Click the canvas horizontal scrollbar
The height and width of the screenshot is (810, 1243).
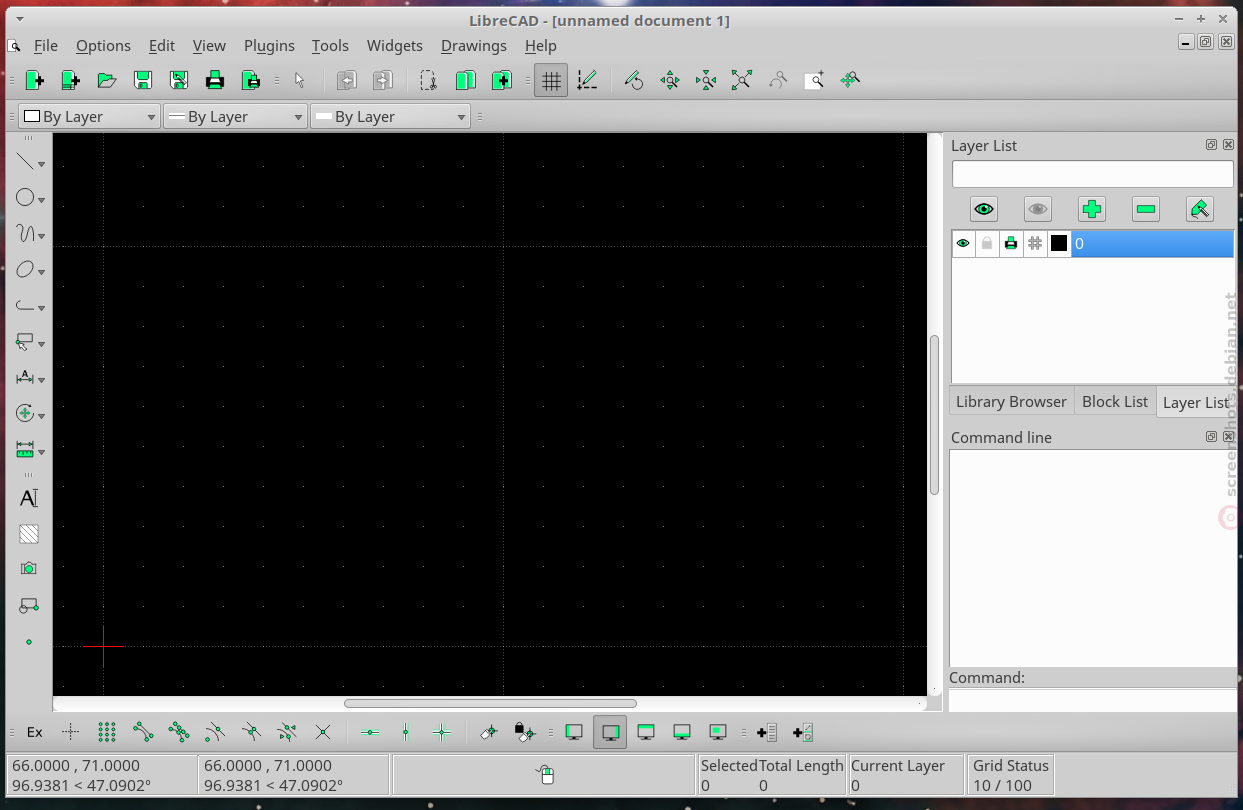pos(490,704)
